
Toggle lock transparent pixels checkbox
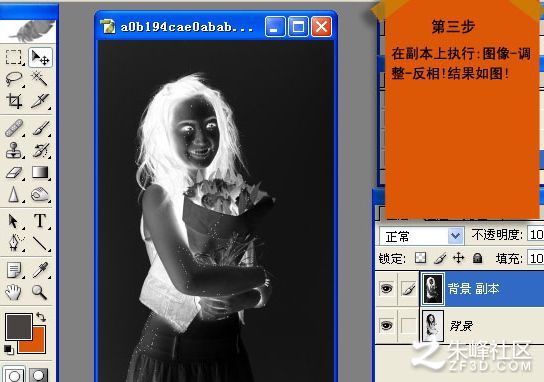(420, 258)
